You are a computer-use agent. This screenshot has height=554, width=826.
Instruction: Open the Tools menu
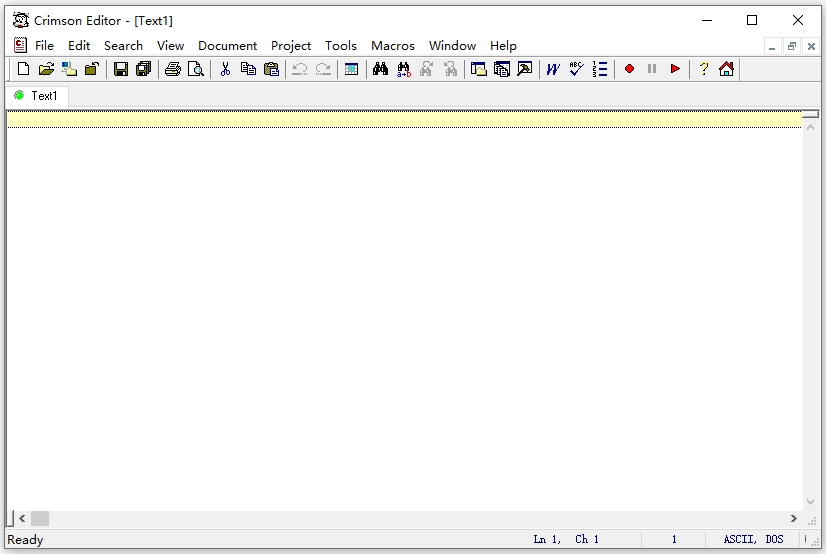(341, 45)
